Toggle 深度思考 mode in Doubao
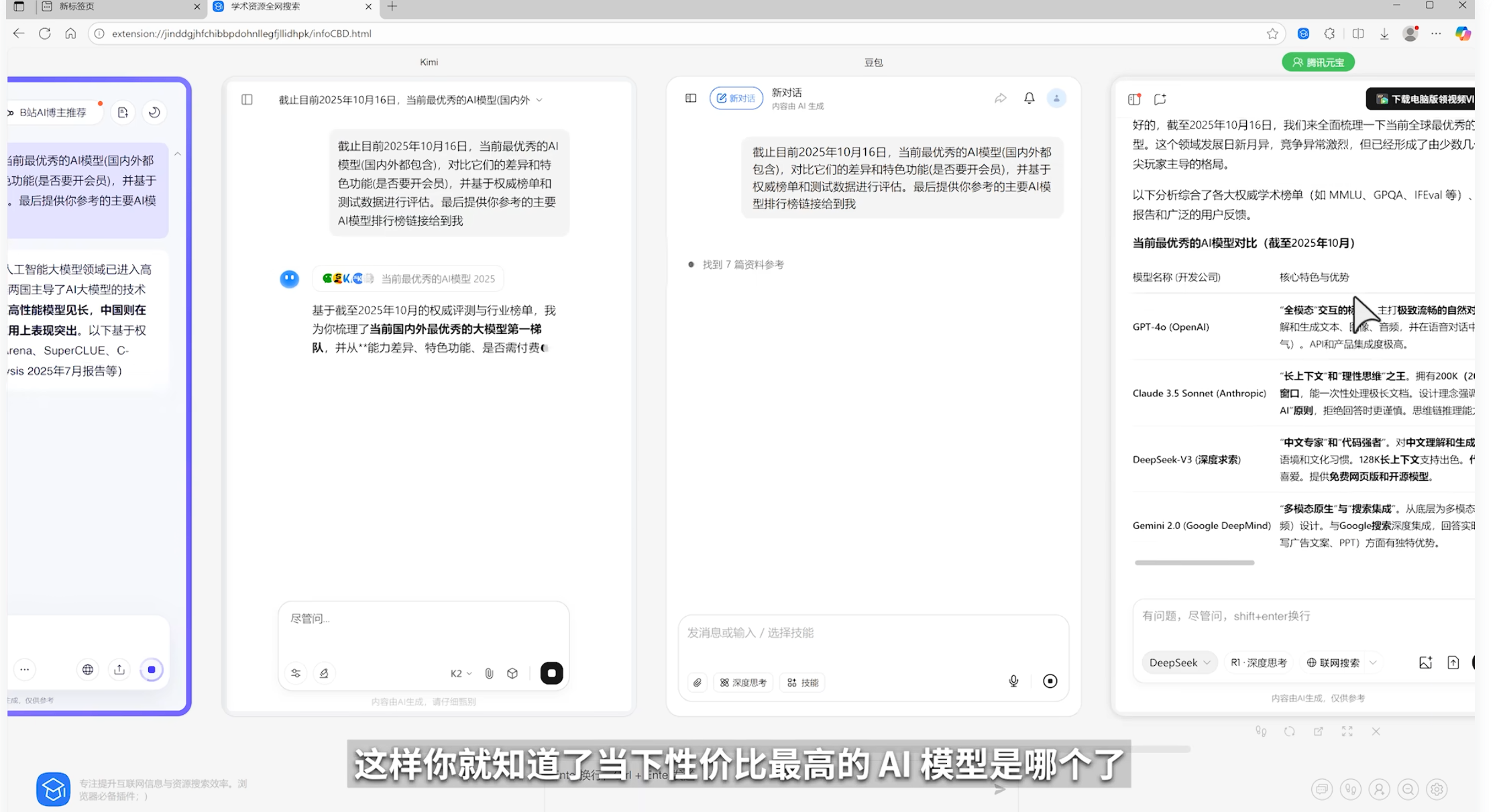Screen dimensions: 1499x812 coord(743,683)
